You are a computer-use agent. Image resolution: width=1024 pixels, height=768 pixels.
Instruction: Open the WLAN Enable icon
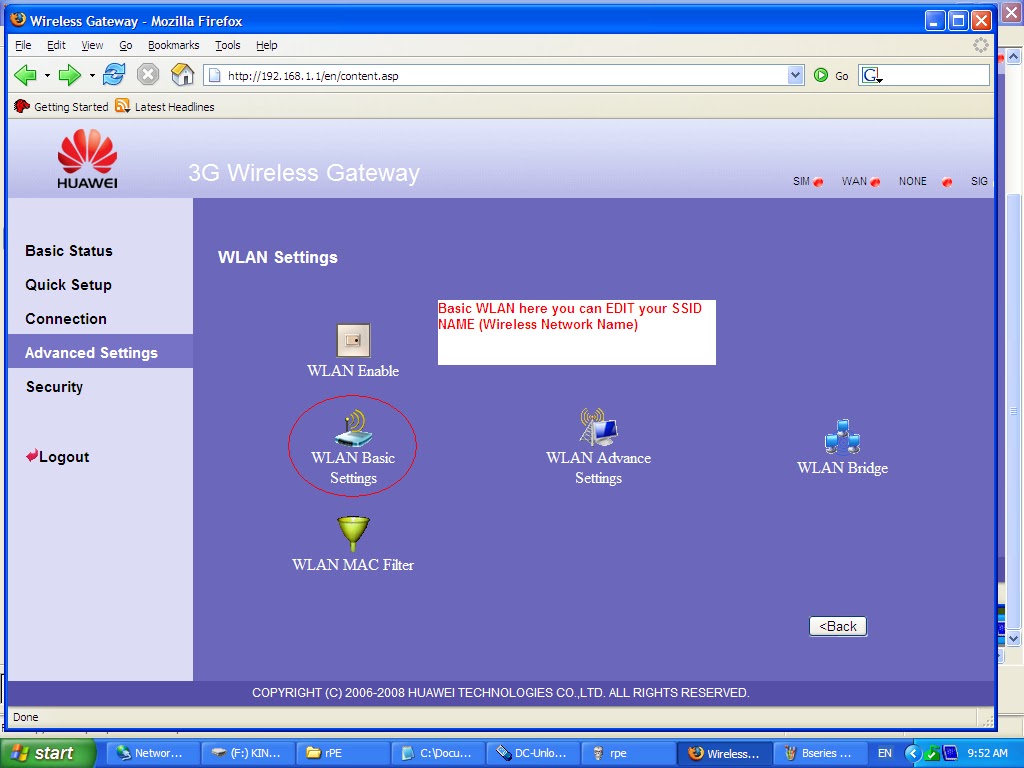(x=353, y=340)
